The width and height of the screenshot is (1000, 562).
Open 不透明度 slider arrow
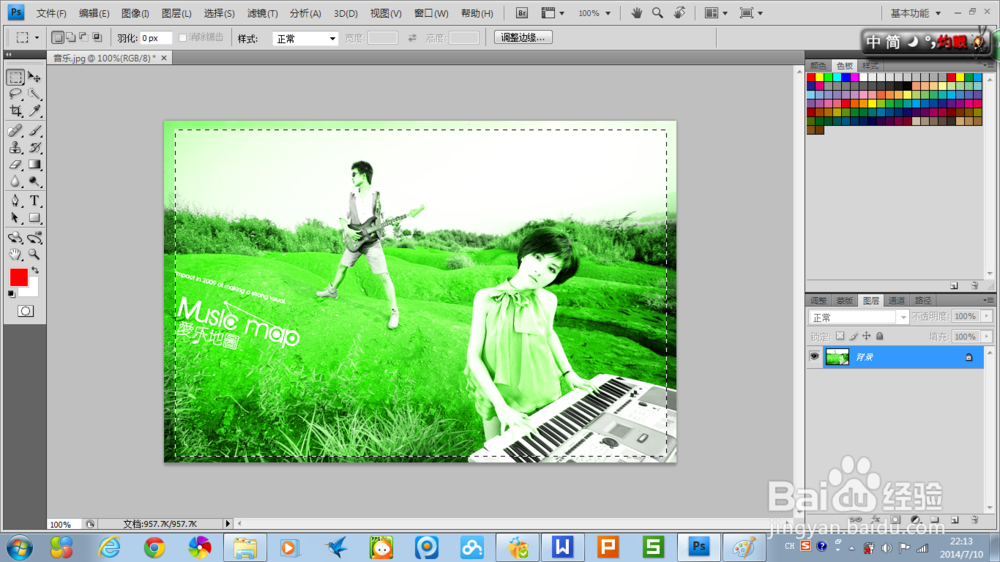tap(987, 316)
